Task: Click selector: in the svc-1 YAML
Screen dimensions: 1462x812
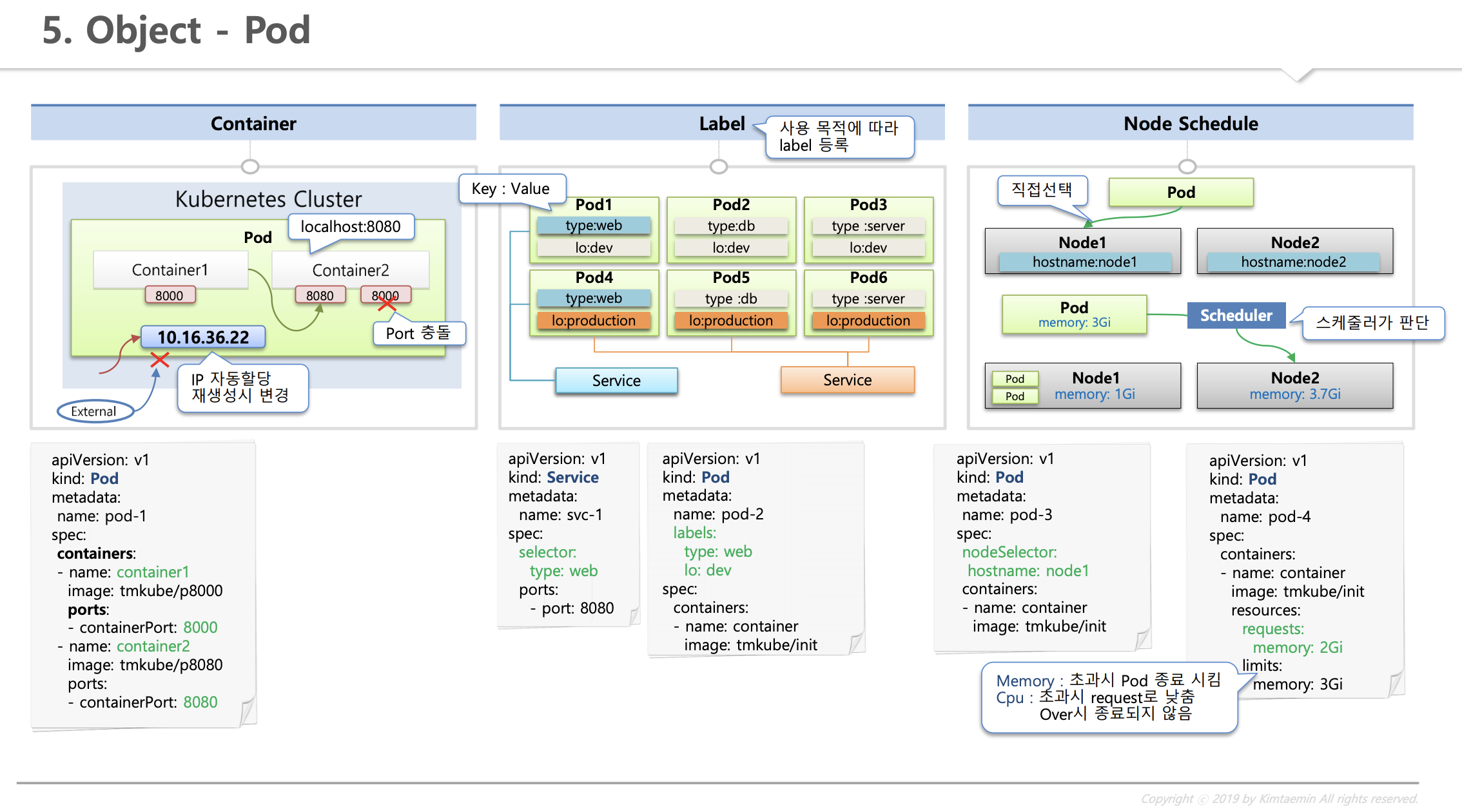Action: 547,552
